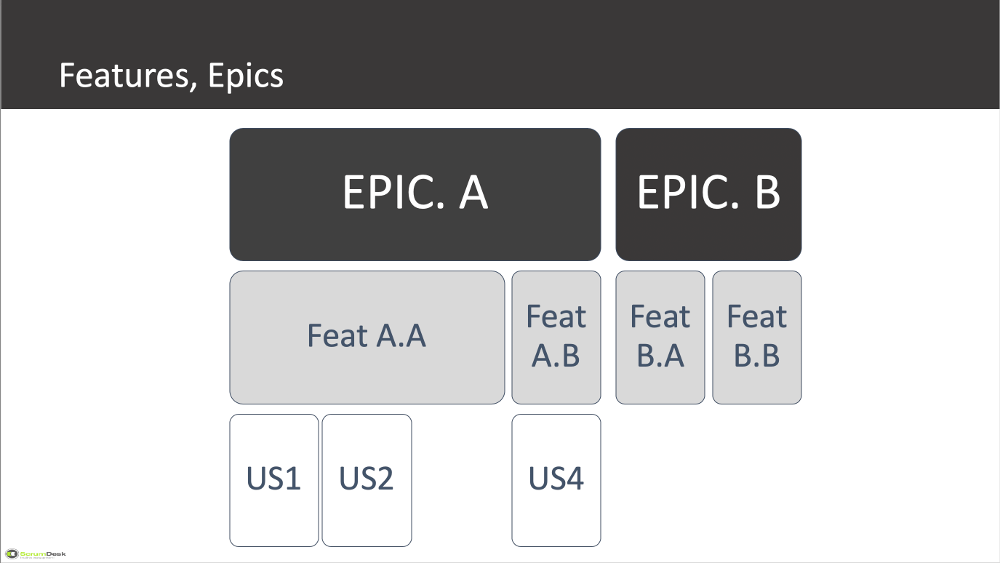Select the EPIC. B block

pos(709,194)
